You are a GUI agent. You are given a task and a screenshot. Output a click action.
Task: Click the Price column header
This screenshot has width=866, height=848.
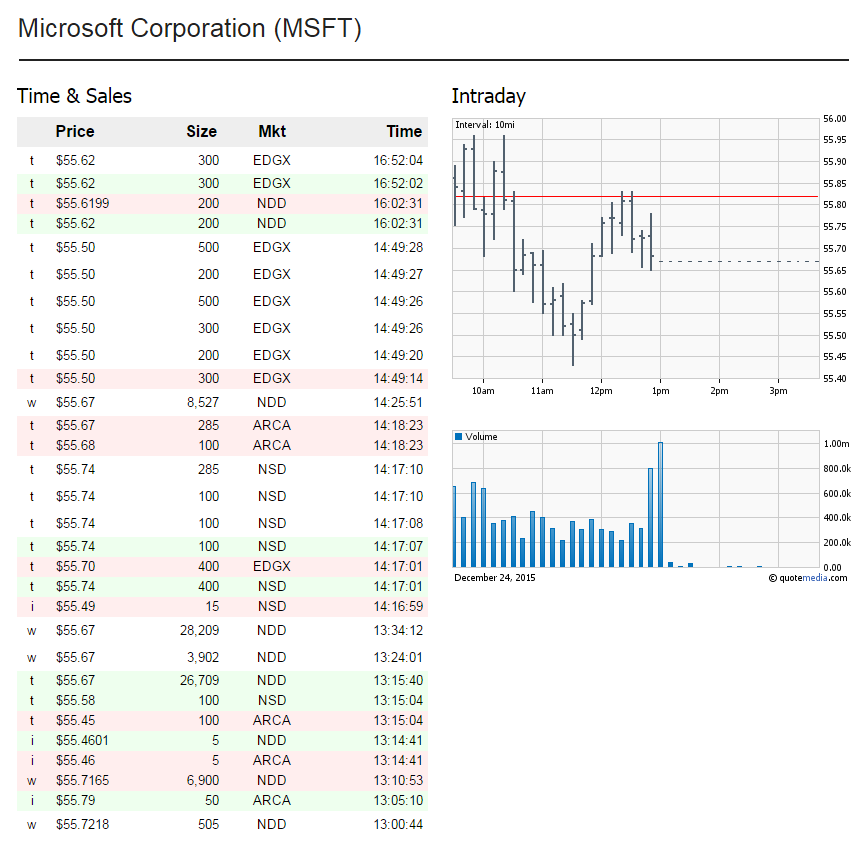coord(75,131)
